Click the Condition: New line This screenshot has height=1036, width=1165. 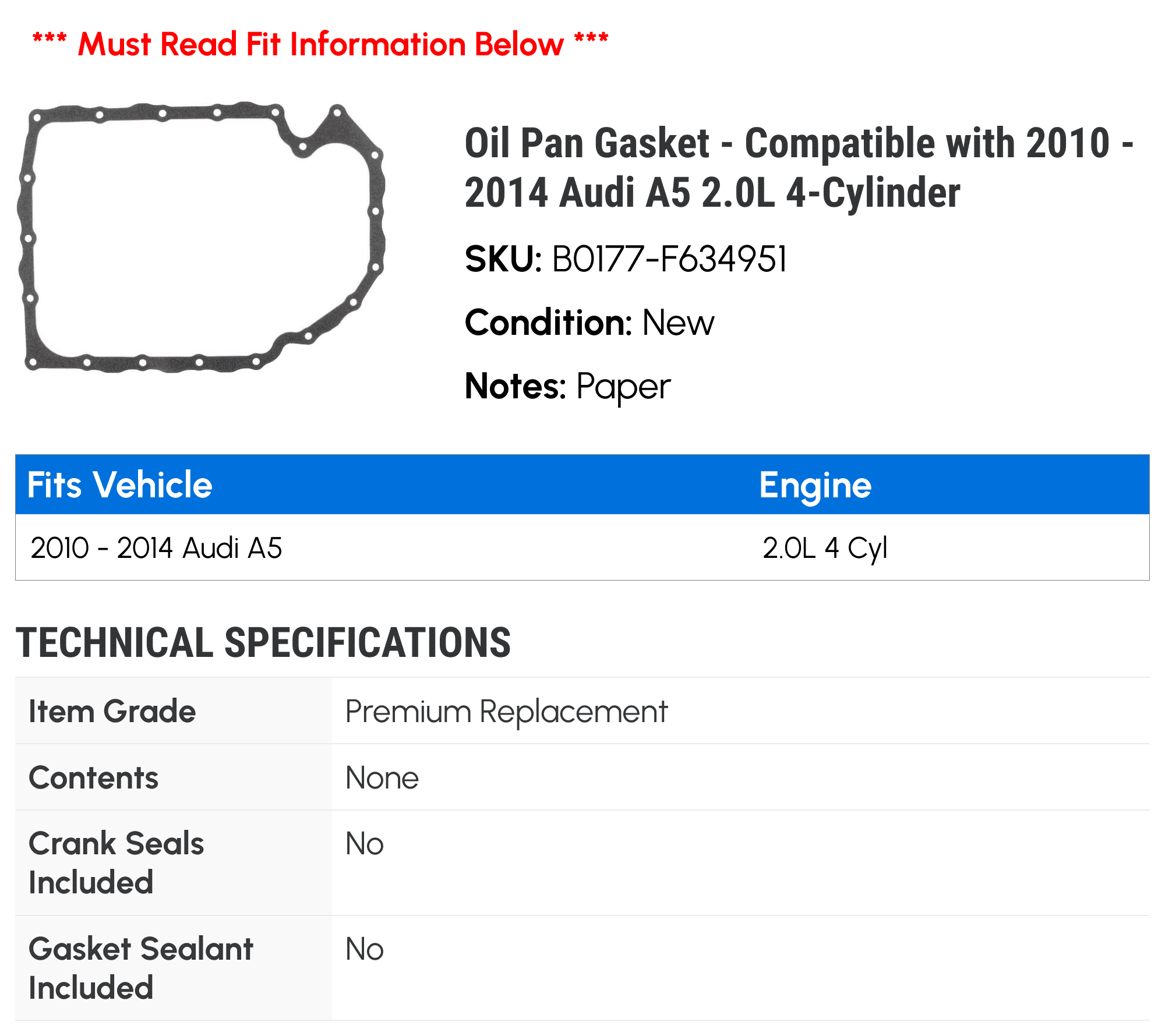(589, 323)
